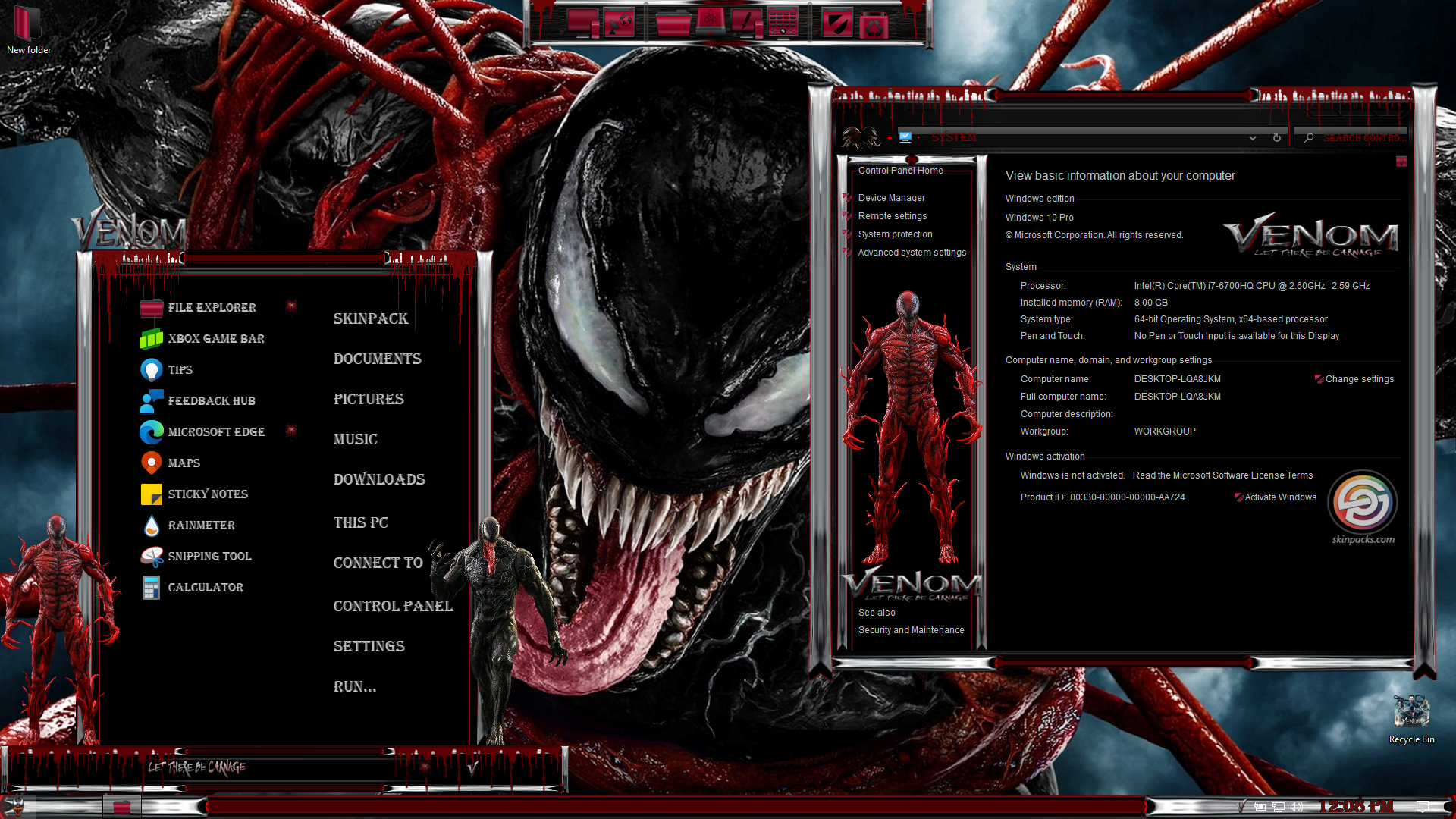1456x819 pixels.
Task: Click the Activate Windows link
Action: pos(1280,497)
